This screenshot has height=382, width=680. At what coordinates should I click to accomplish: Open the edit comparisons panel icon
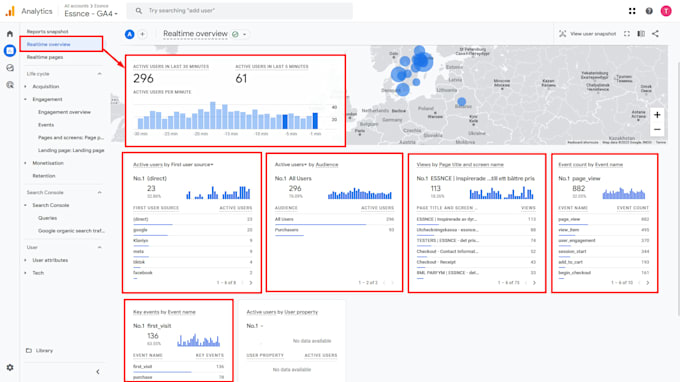coord(641,34)
